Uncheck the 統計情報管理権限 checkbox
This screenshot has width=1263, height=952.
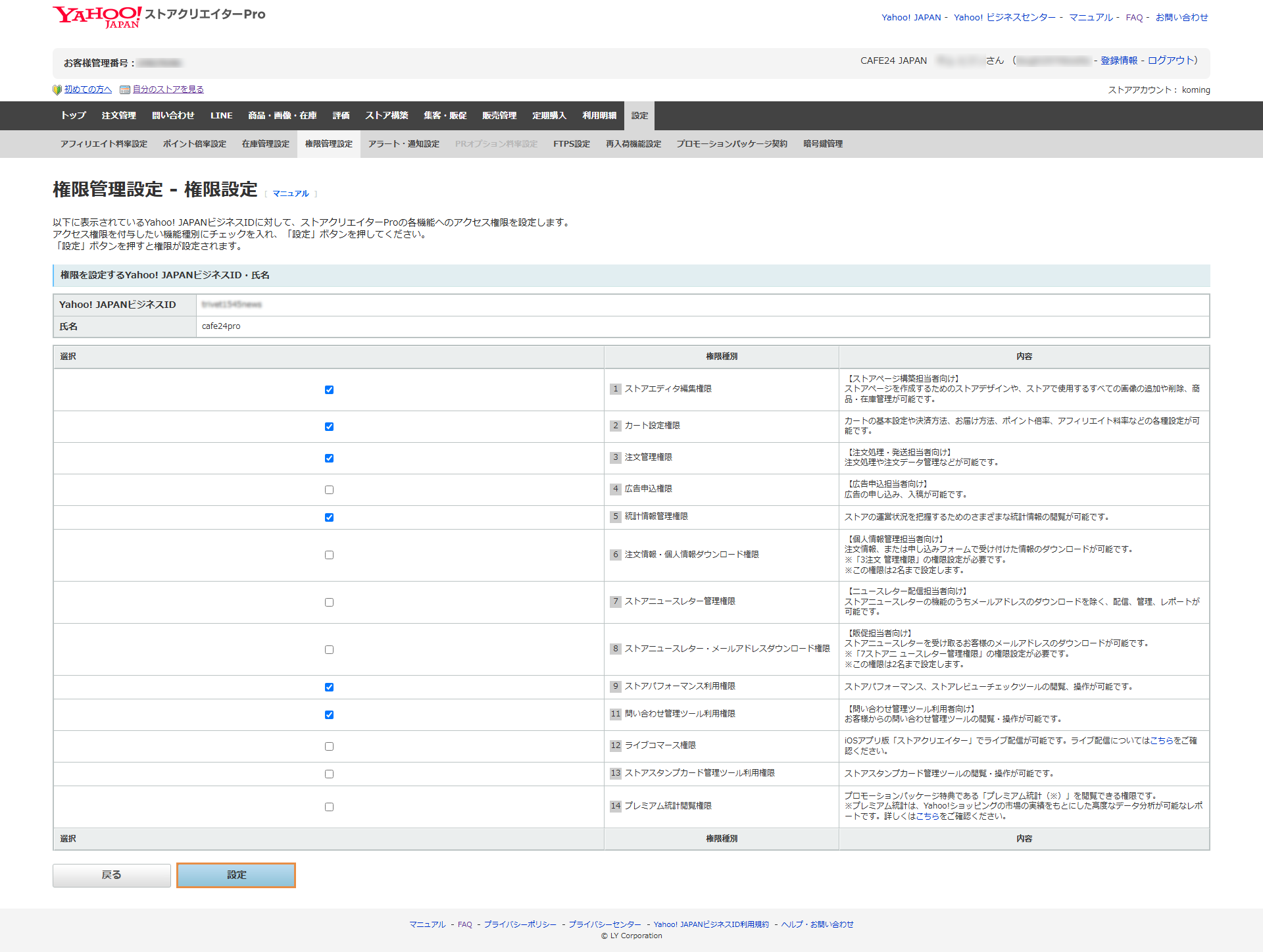[329, 517]
